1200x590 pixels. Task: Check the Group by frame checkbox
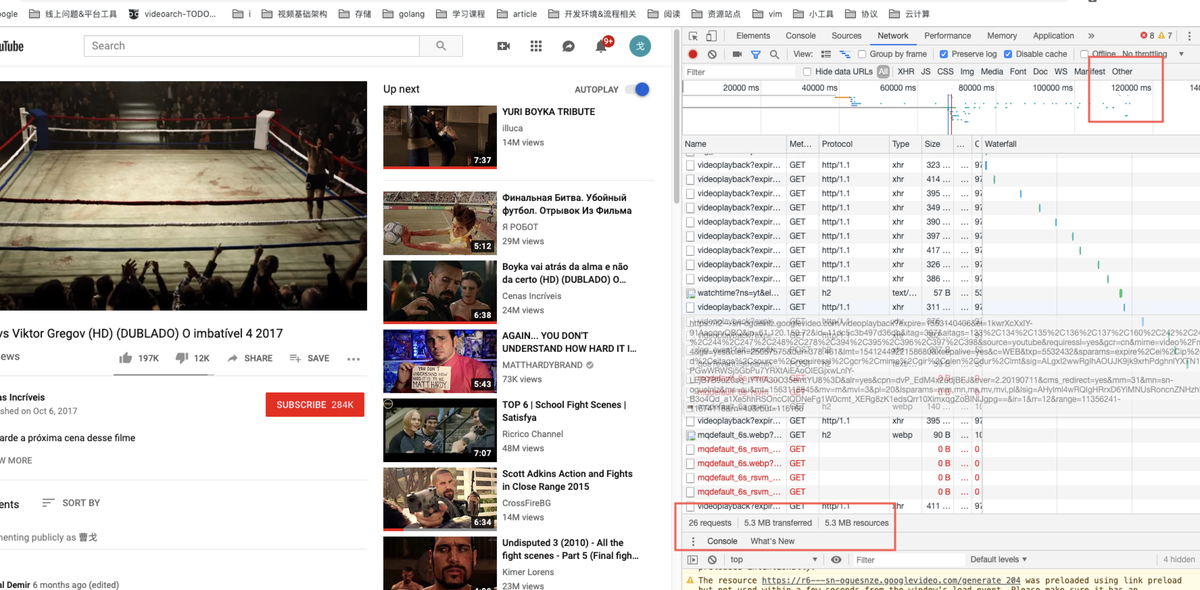[862, 54]
